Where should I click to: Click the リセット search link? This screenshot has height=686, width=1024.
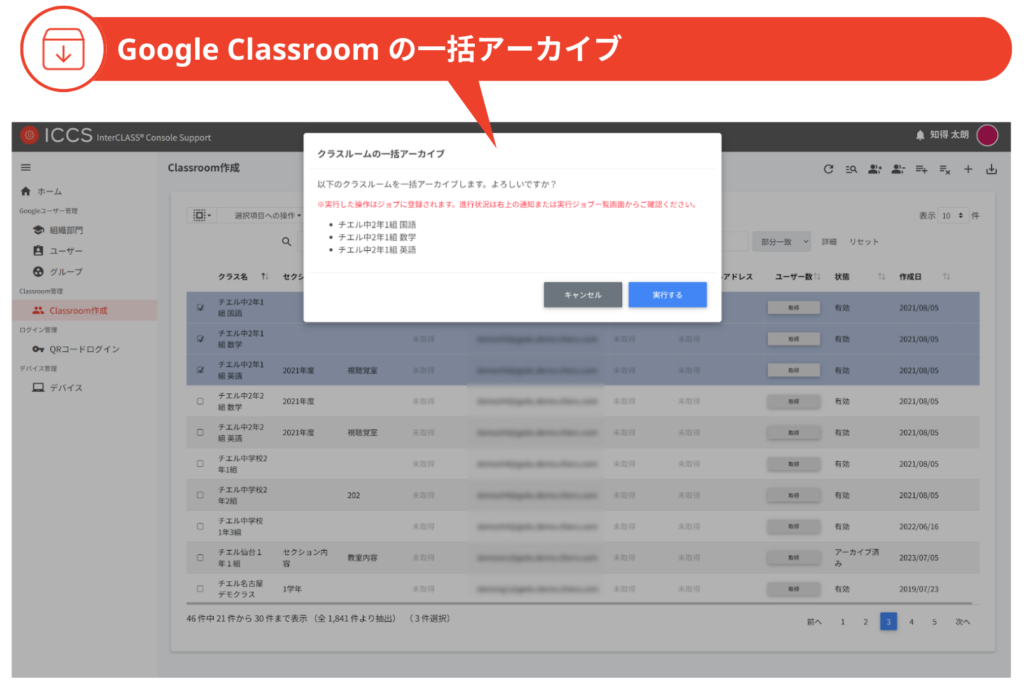(x=864, y=242)
